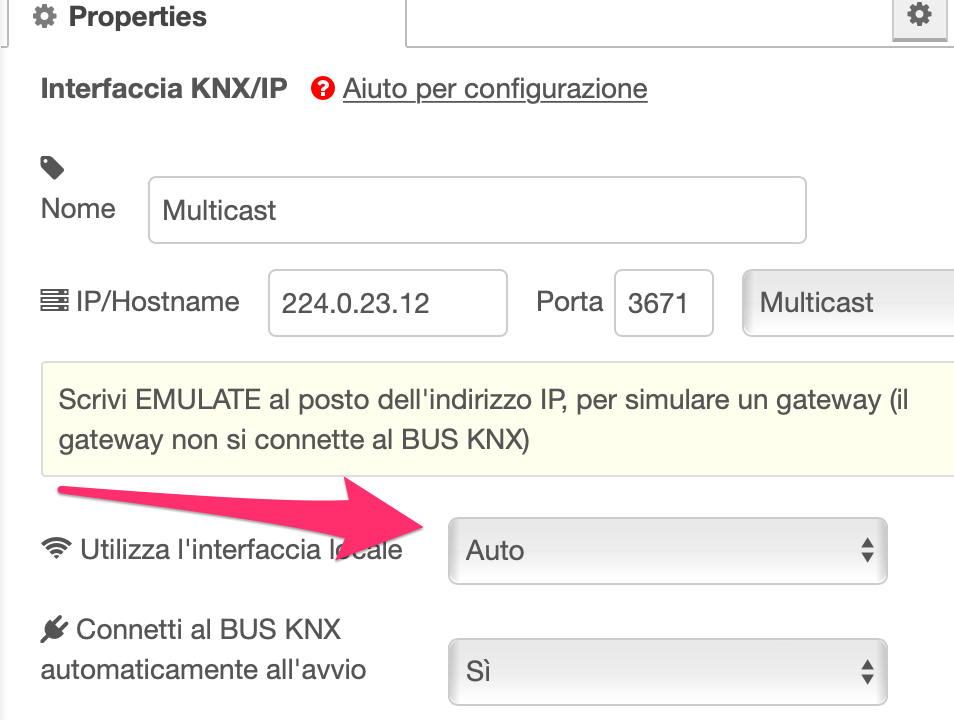Click the stepper arrows on the Sì dropdown
The width and height of the screenshot is (954, 720).
pos(869,671)
